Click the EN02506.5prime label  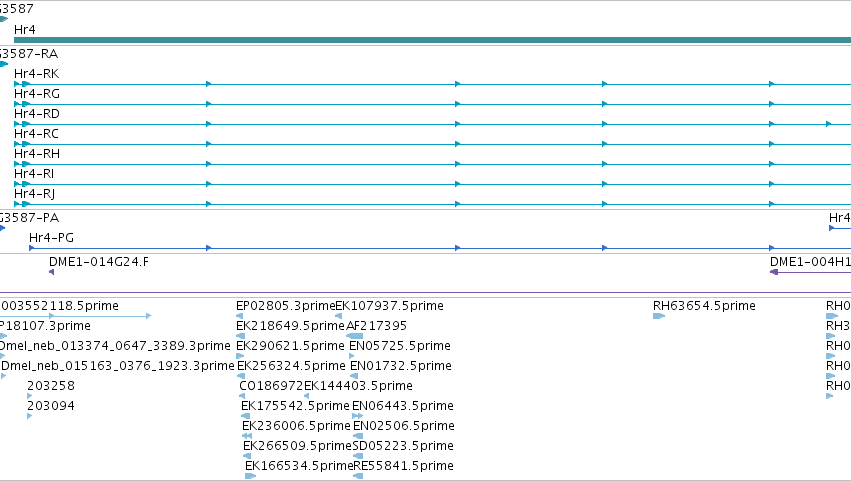[x=404, y=427]
